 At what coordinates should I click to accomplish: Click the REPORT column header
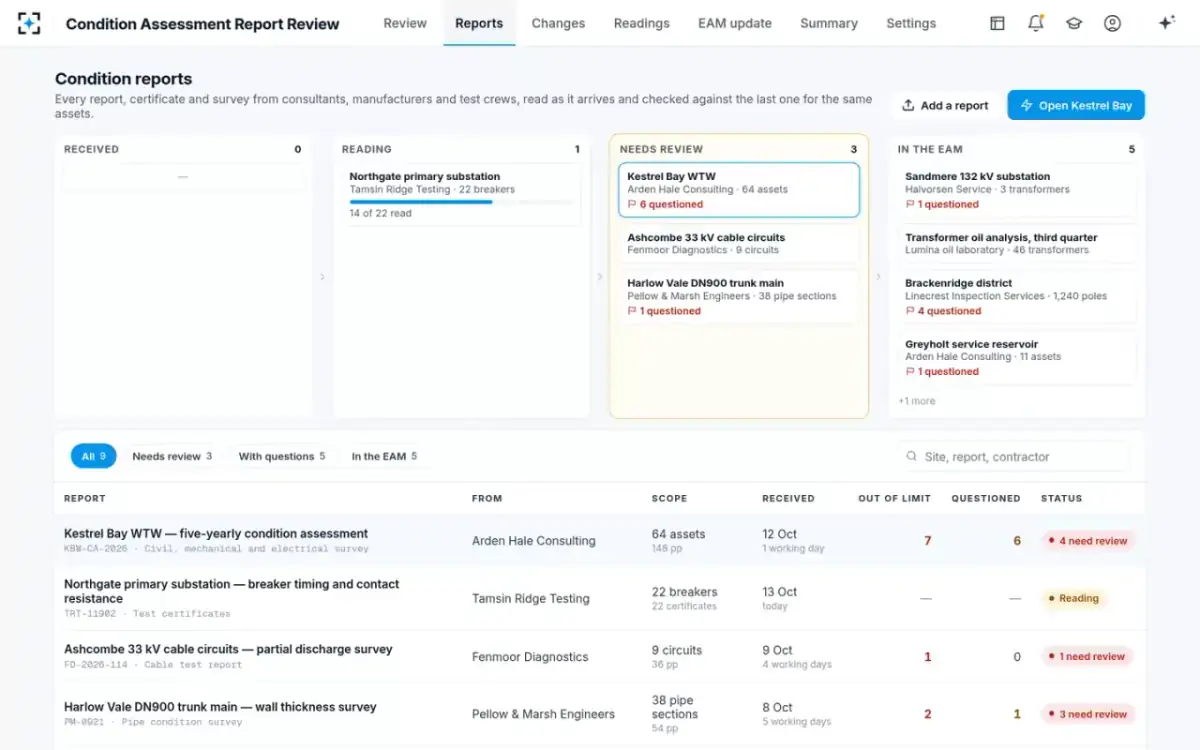(x=85, y=498)
